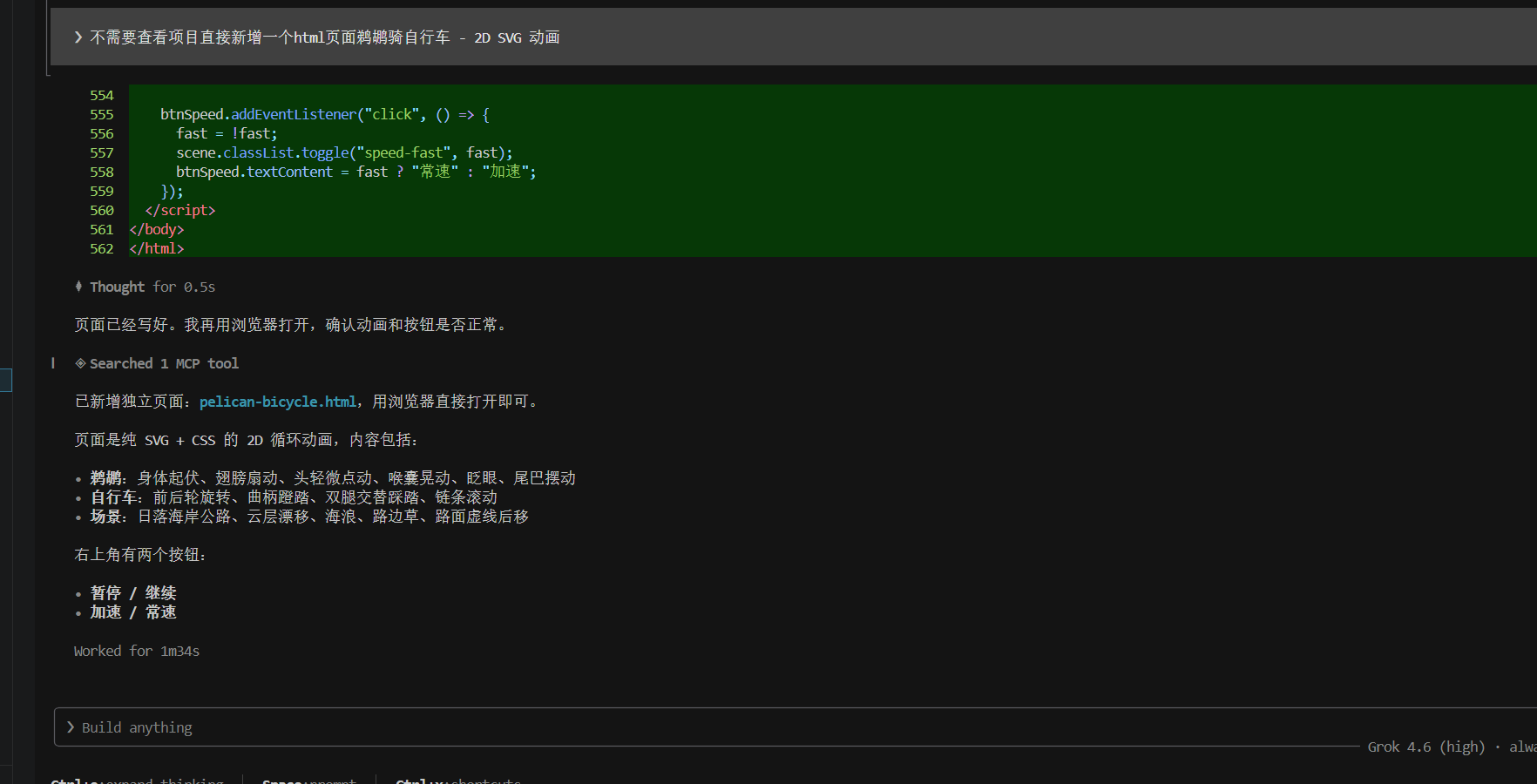The image size is (1537, 784).
Task: Open the pelican-bicycle.html file link
Action: coord(278,402)
